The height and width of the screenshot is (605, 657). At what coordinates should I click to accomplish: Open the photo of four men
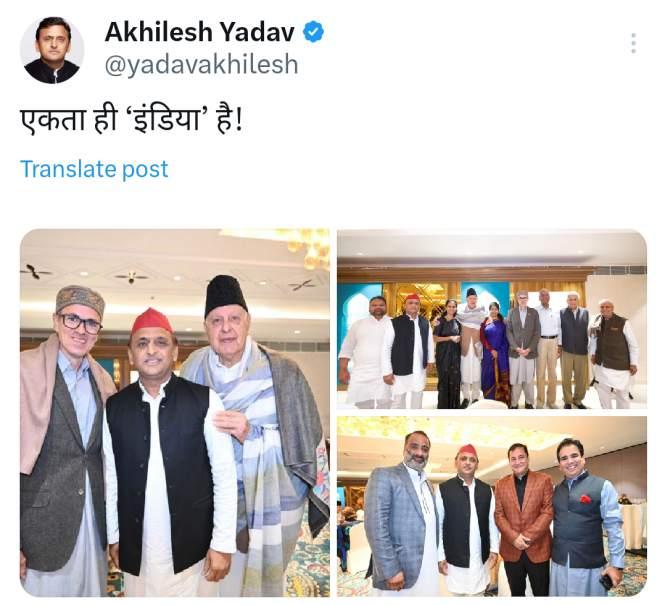492,506
